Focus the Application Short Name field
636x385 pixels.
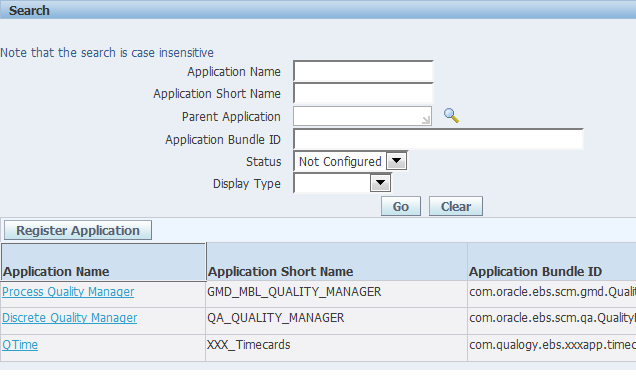pos(363,93)
